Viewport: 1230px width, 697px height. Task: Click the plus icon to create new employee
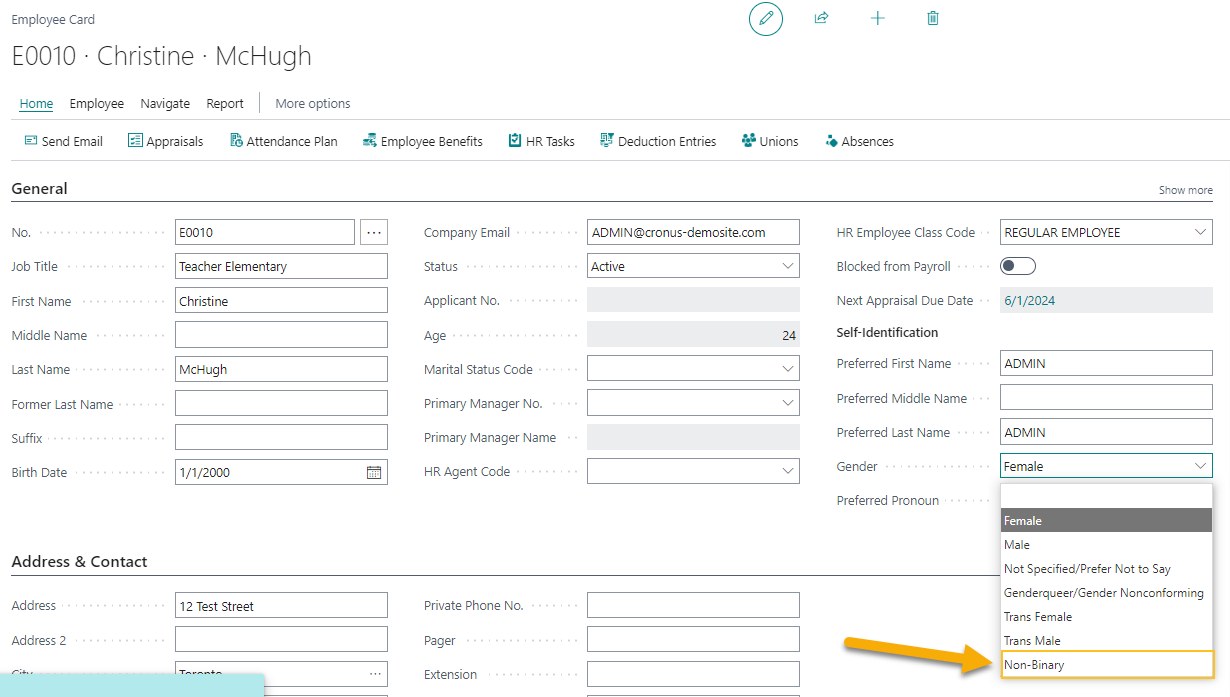(x=877, y=18)
